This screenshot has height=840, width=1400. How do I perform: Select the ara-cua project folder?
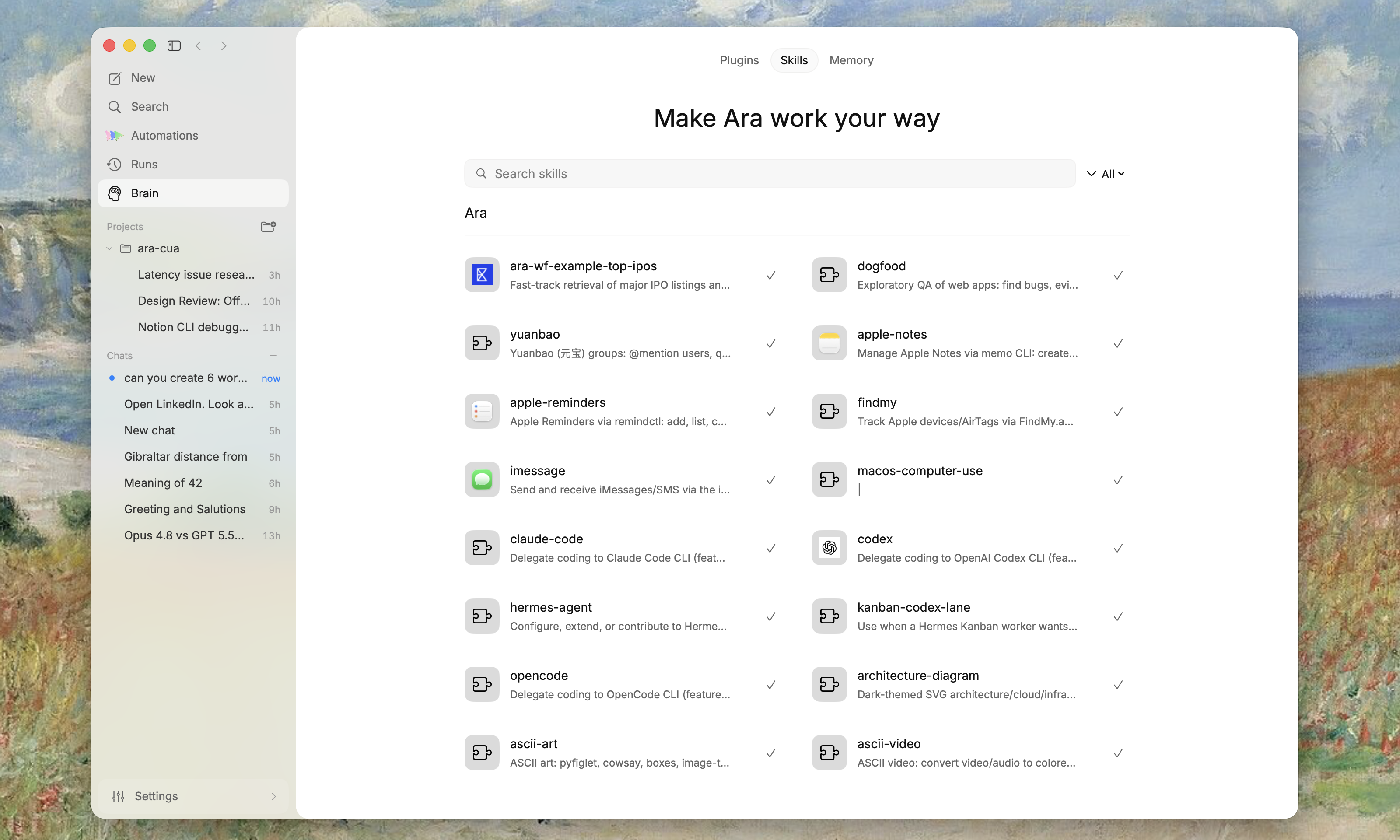point(193,248)
